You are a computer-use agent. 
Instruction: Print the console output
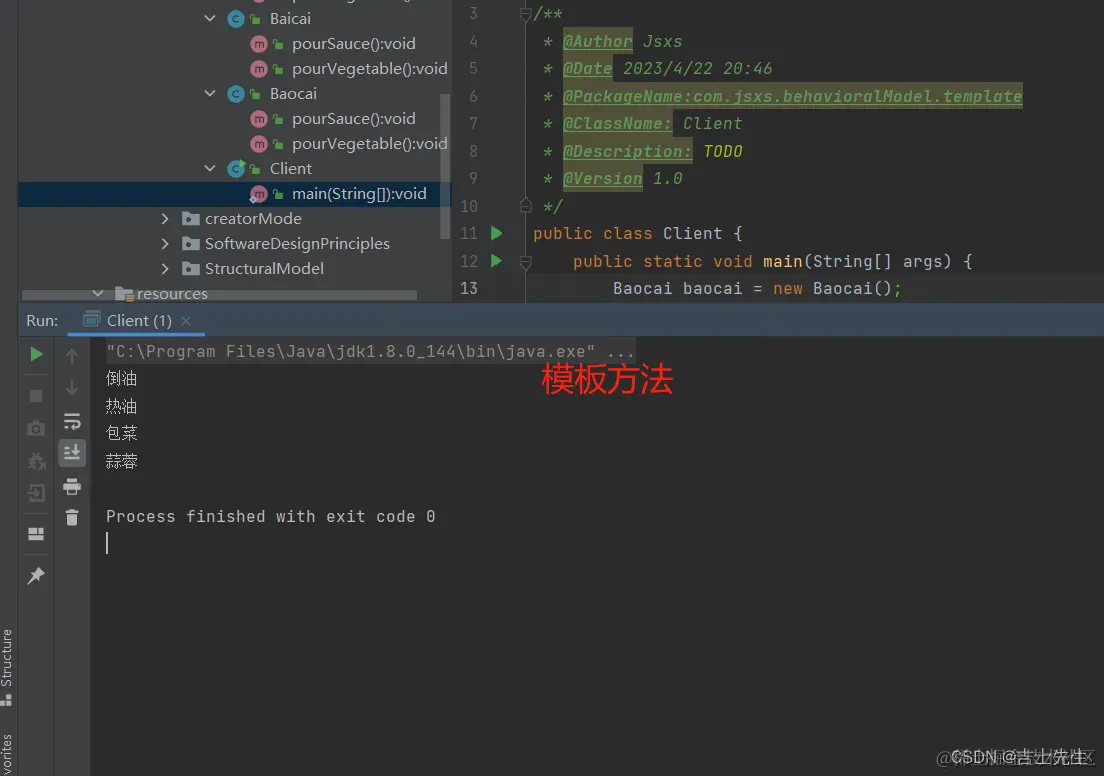click(72, 486)
